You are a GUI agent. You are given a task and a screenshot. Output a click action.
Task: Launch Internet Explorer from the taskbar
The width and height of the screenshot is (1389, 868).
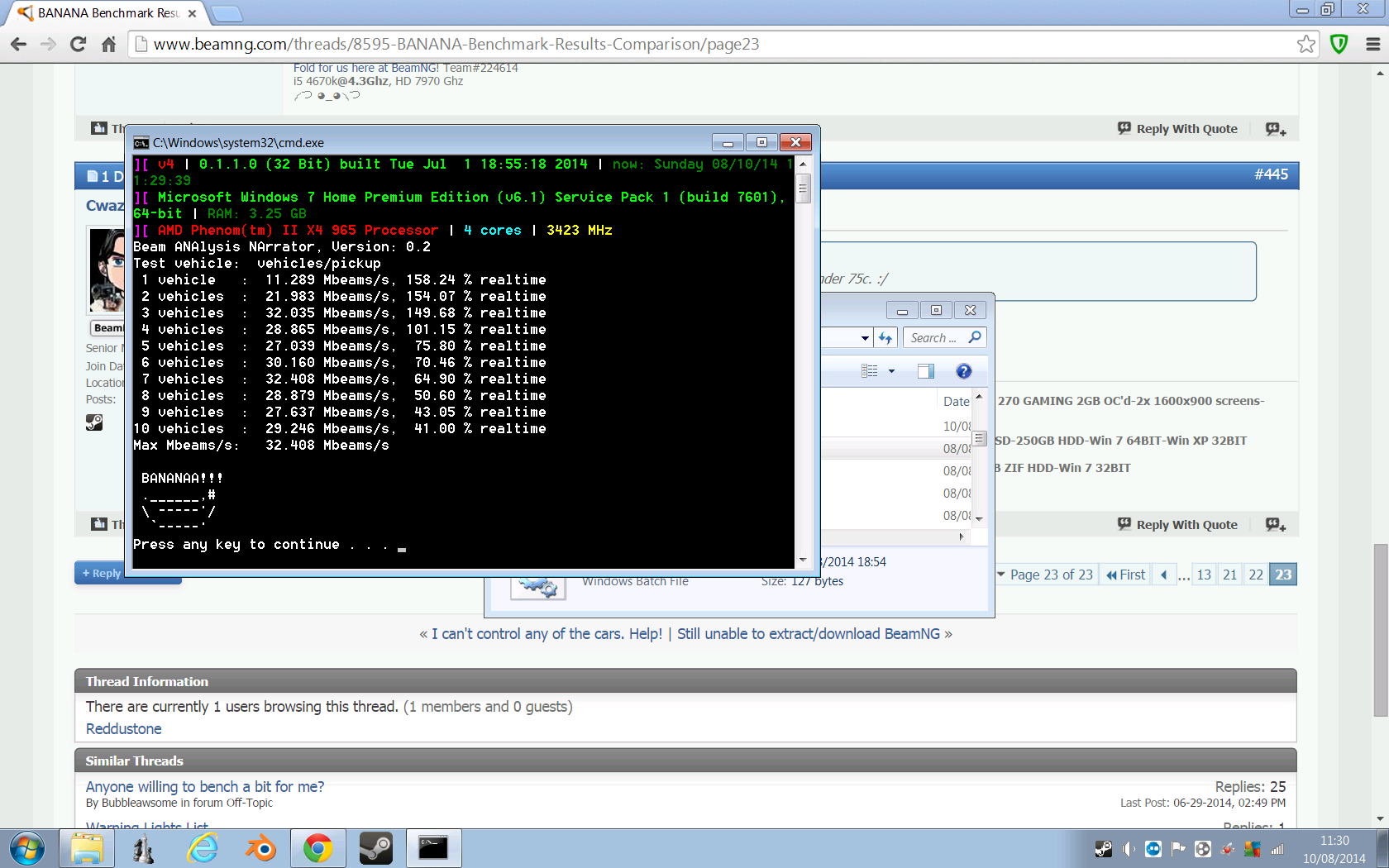[x=203, y=849]
